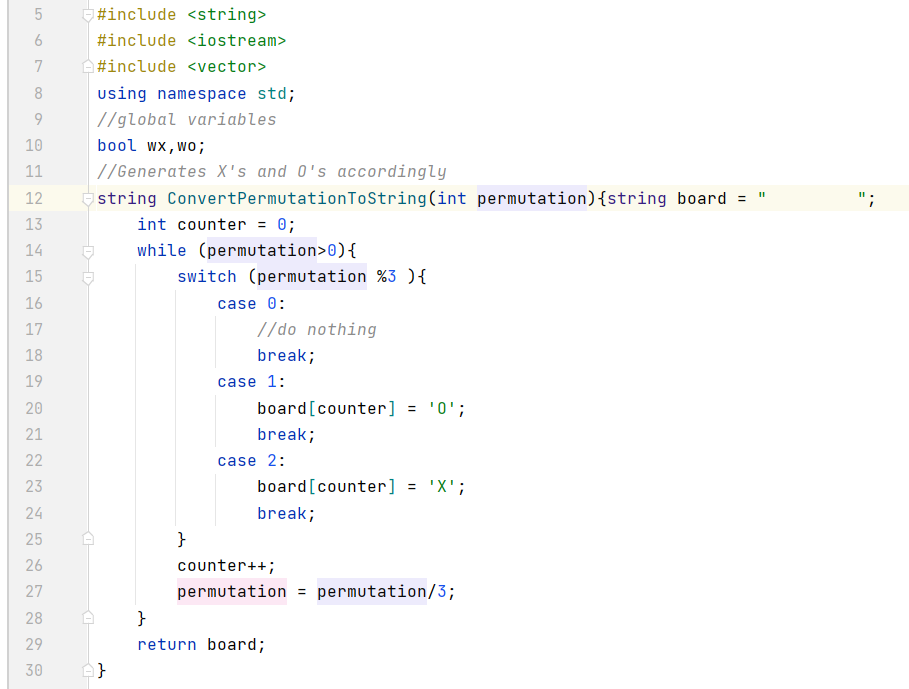Click the fold marker next to line 25

[87, 538]
